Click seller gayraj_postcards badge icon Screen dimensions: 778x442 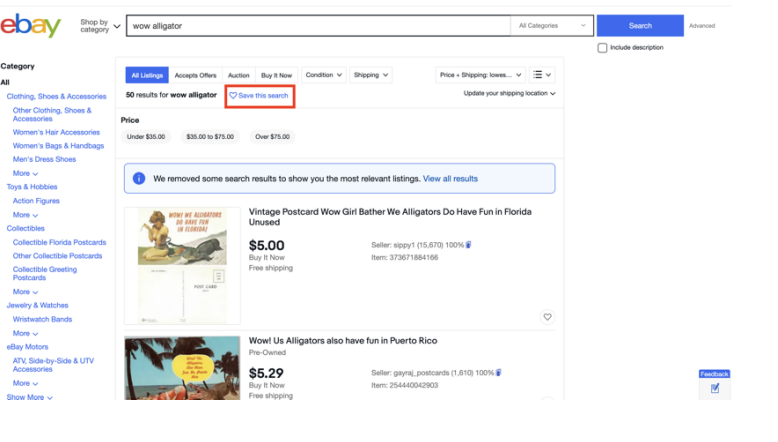coord(498,373)
